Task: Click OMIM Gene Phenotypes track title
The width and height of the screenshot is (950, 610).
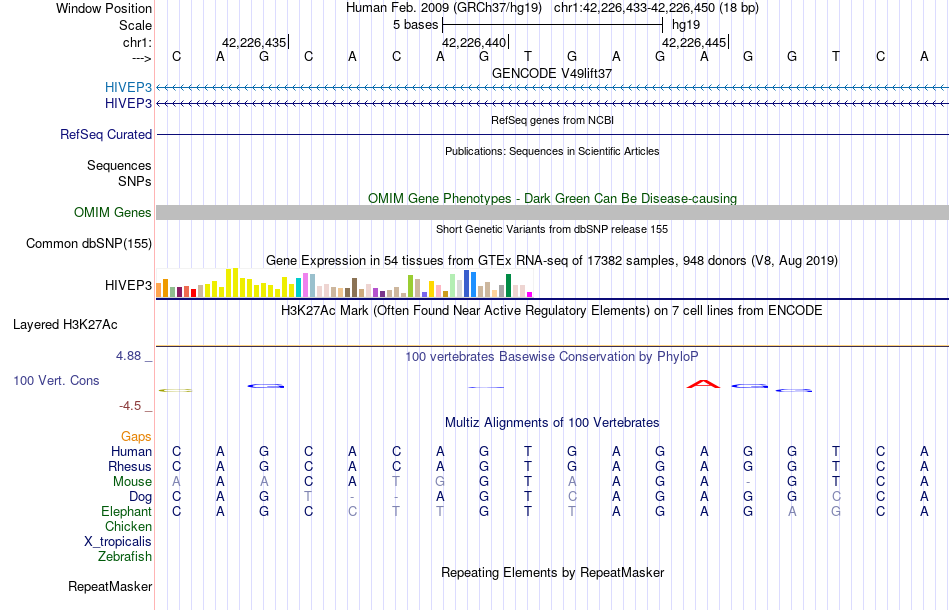Action: pos(552,198)
